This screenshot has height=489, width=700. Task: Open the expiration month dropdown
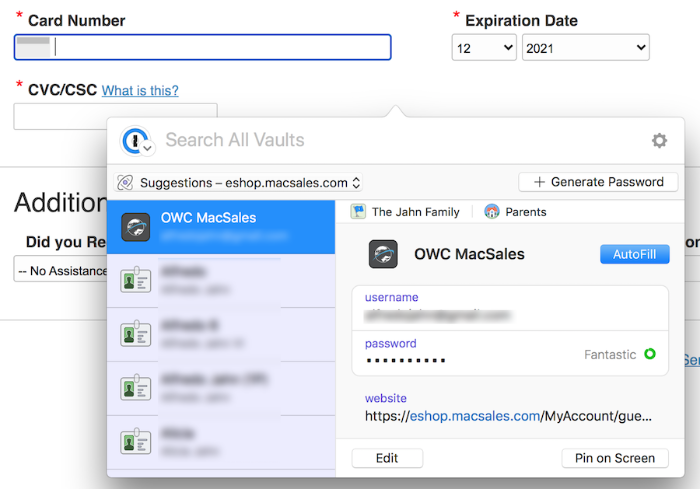[x=484, y=47]
